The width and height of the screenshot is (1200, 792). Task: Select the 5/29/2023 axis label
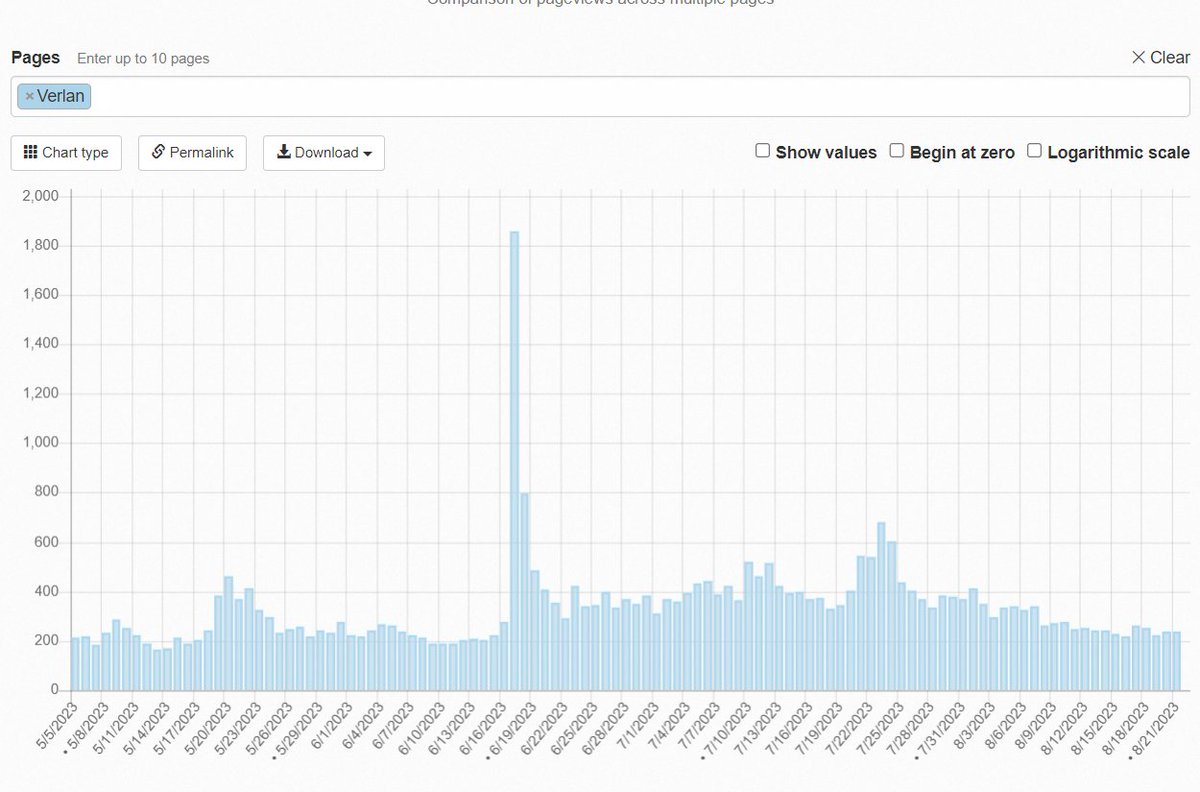pyautogui.click(x=299, y=728)
